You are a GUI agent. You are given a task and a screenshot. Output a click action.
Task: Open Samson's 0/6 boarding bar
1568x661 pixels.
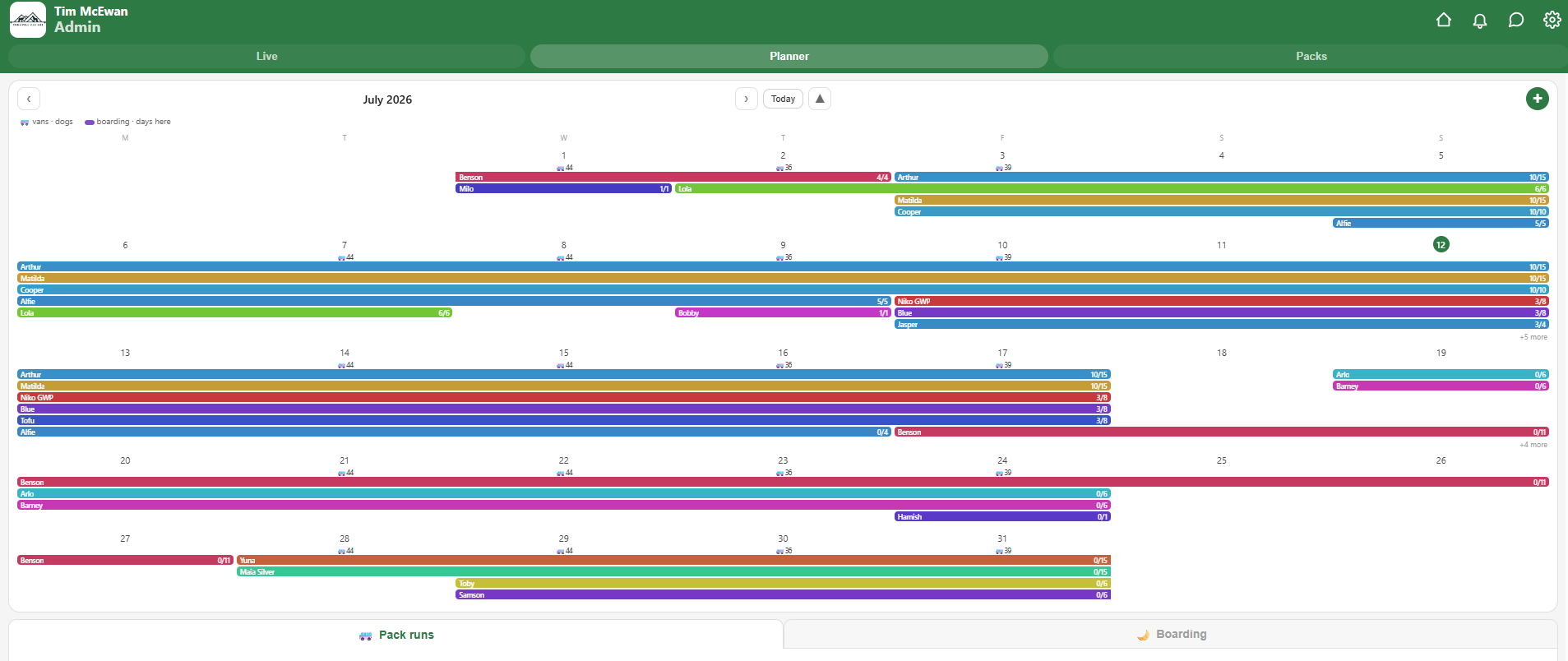tap(783, 595)
